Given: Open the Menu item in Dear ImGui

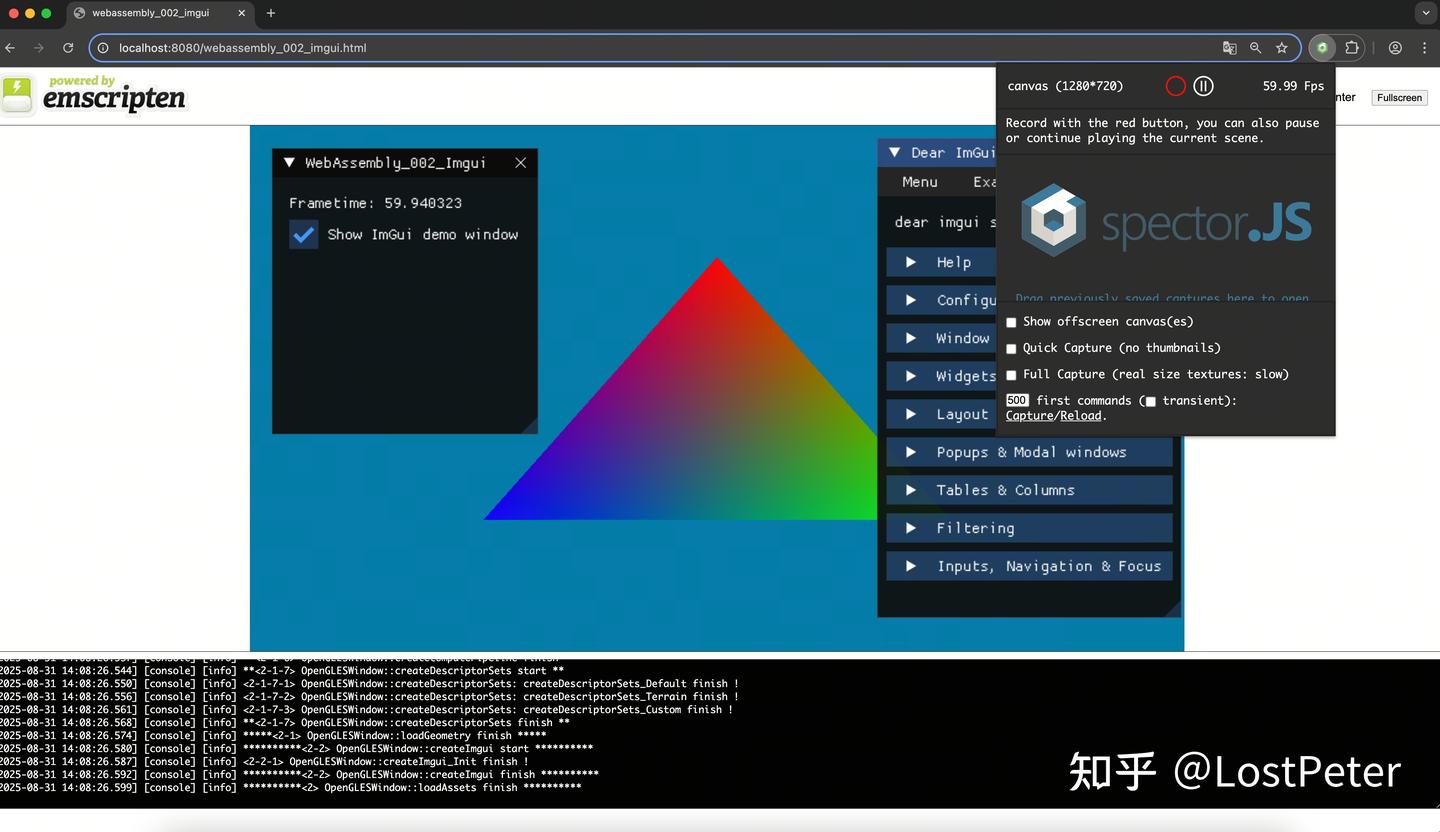Looking at the screenshot, I should pyautogui.click(x=919, y=182).
